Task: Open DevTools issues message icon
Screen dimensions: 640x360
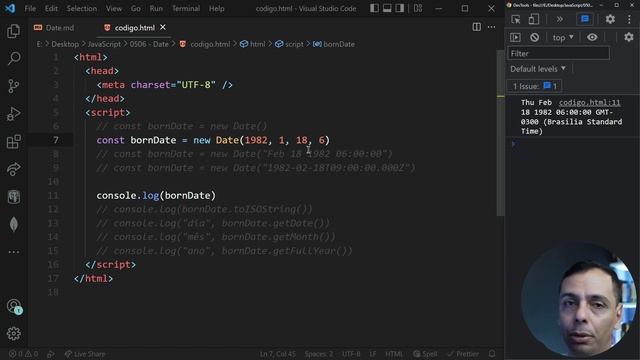Action: [585, 19]
